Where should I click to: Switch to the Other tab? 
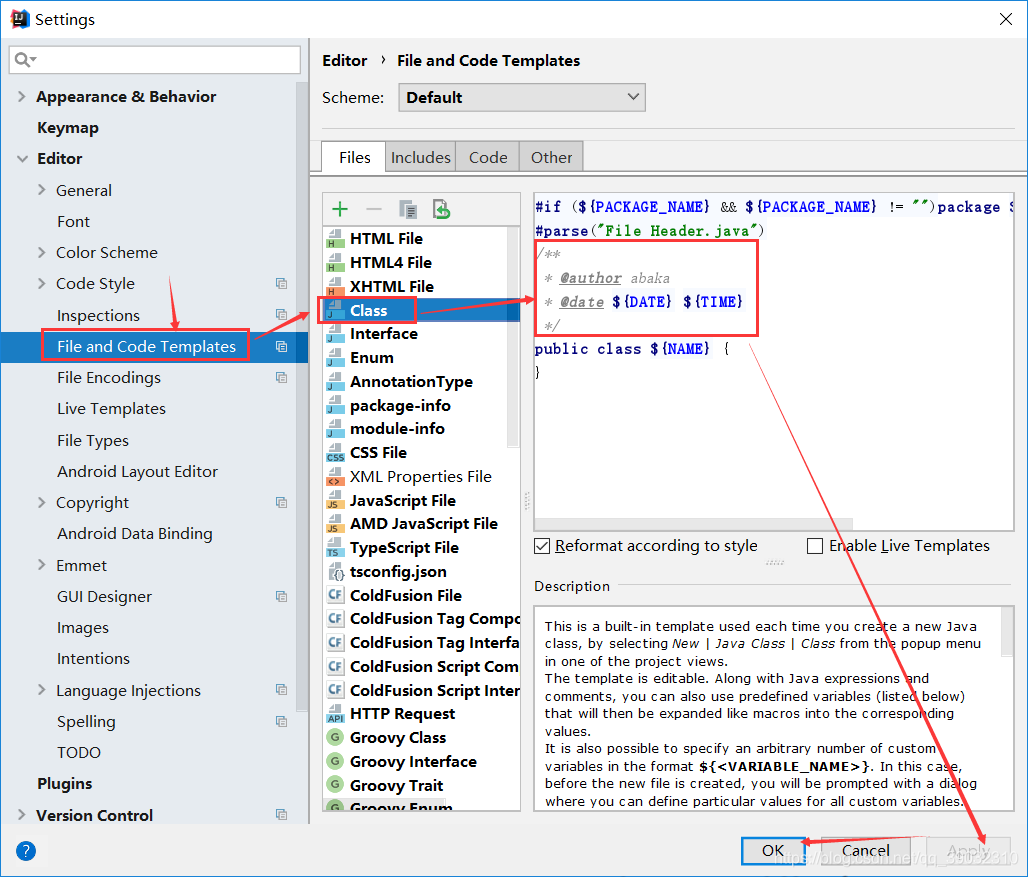(551, 157)
